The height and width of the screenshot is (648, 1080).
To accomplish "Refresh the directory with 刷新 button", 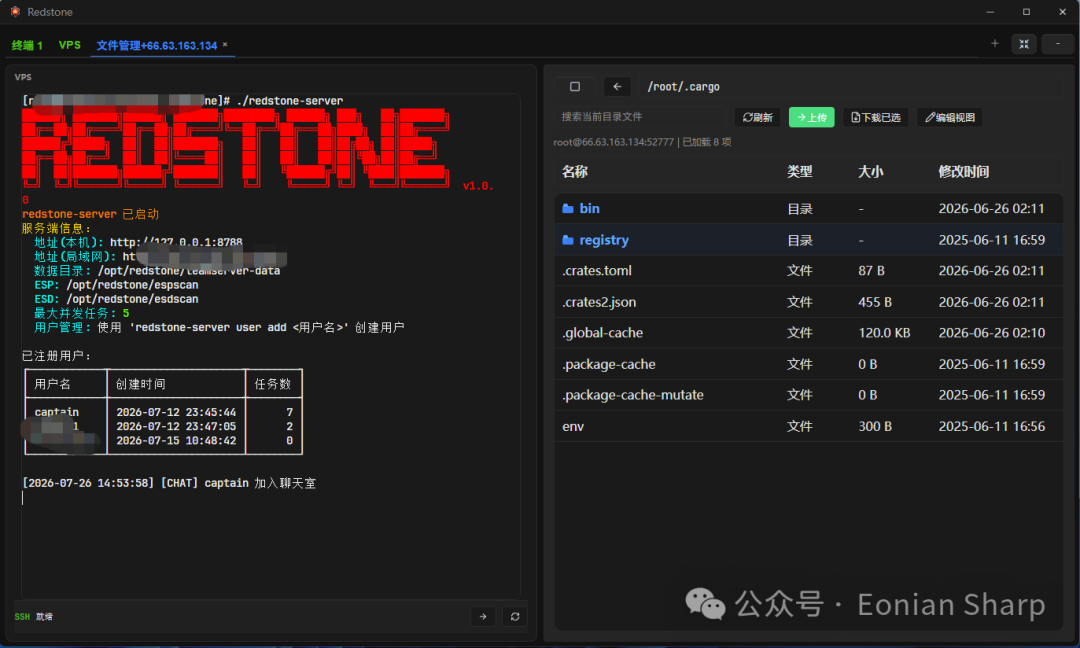I will tap(758, 118).
